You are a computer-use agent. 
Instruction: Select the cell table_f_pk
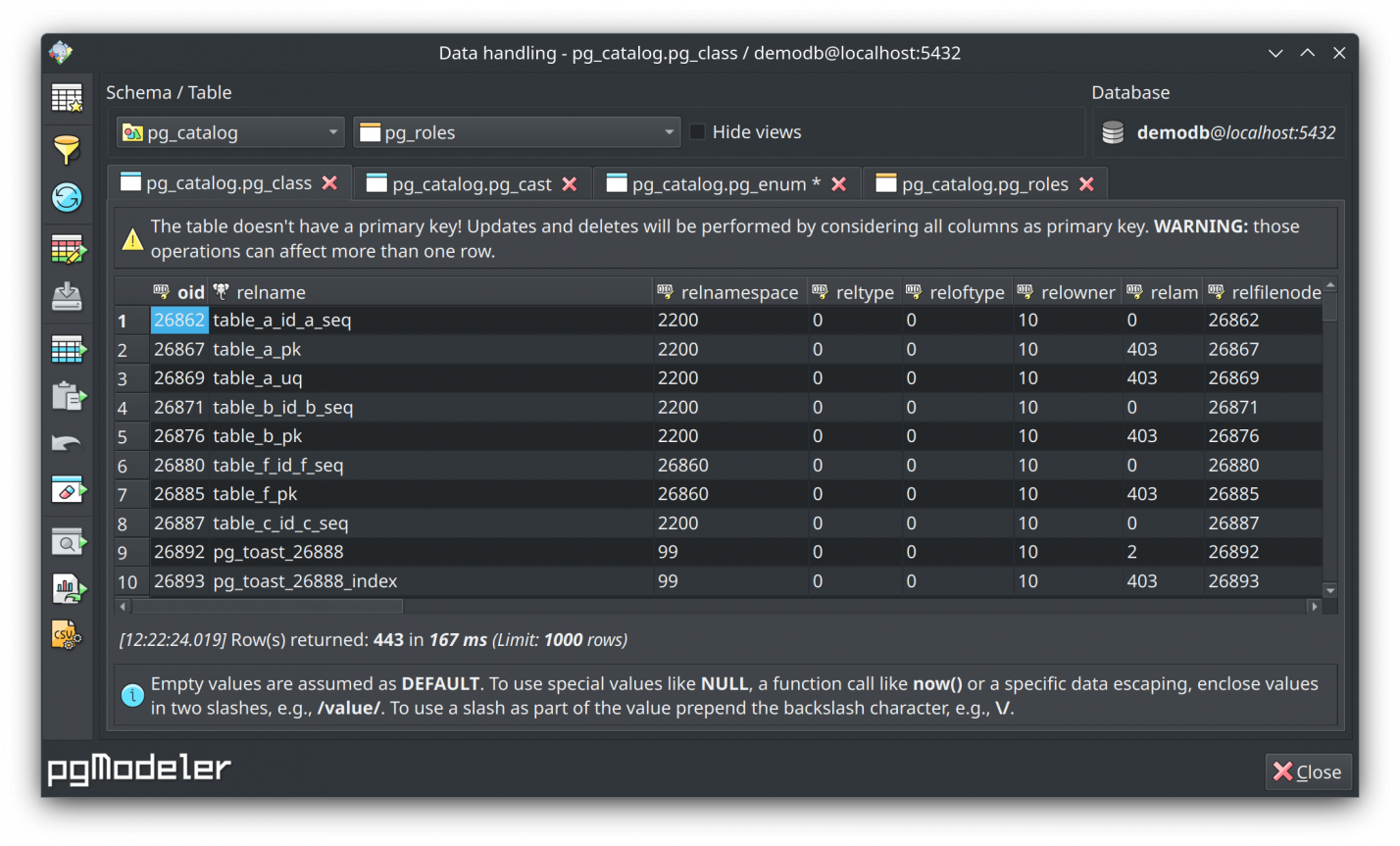(430, 494)
